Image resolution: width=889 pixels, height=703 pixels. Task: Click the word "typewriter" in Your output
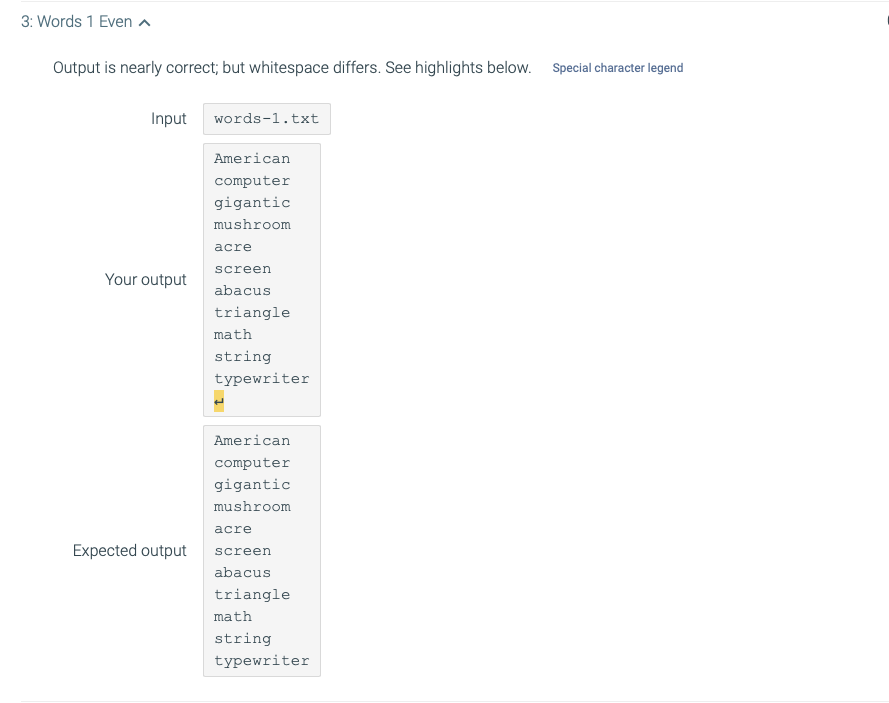[261, 378]
